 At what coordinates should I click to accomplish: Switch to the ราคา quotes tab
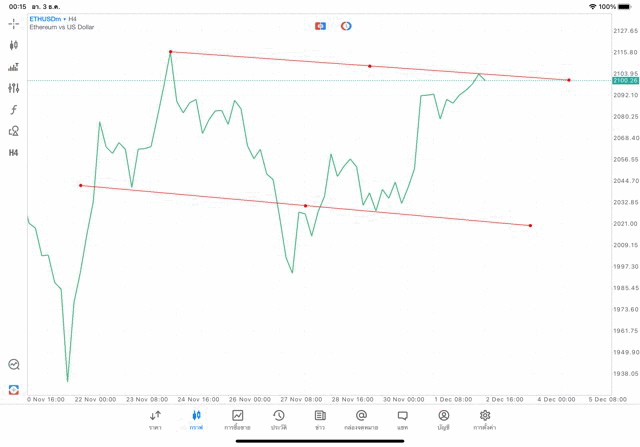tap(155, 420)
